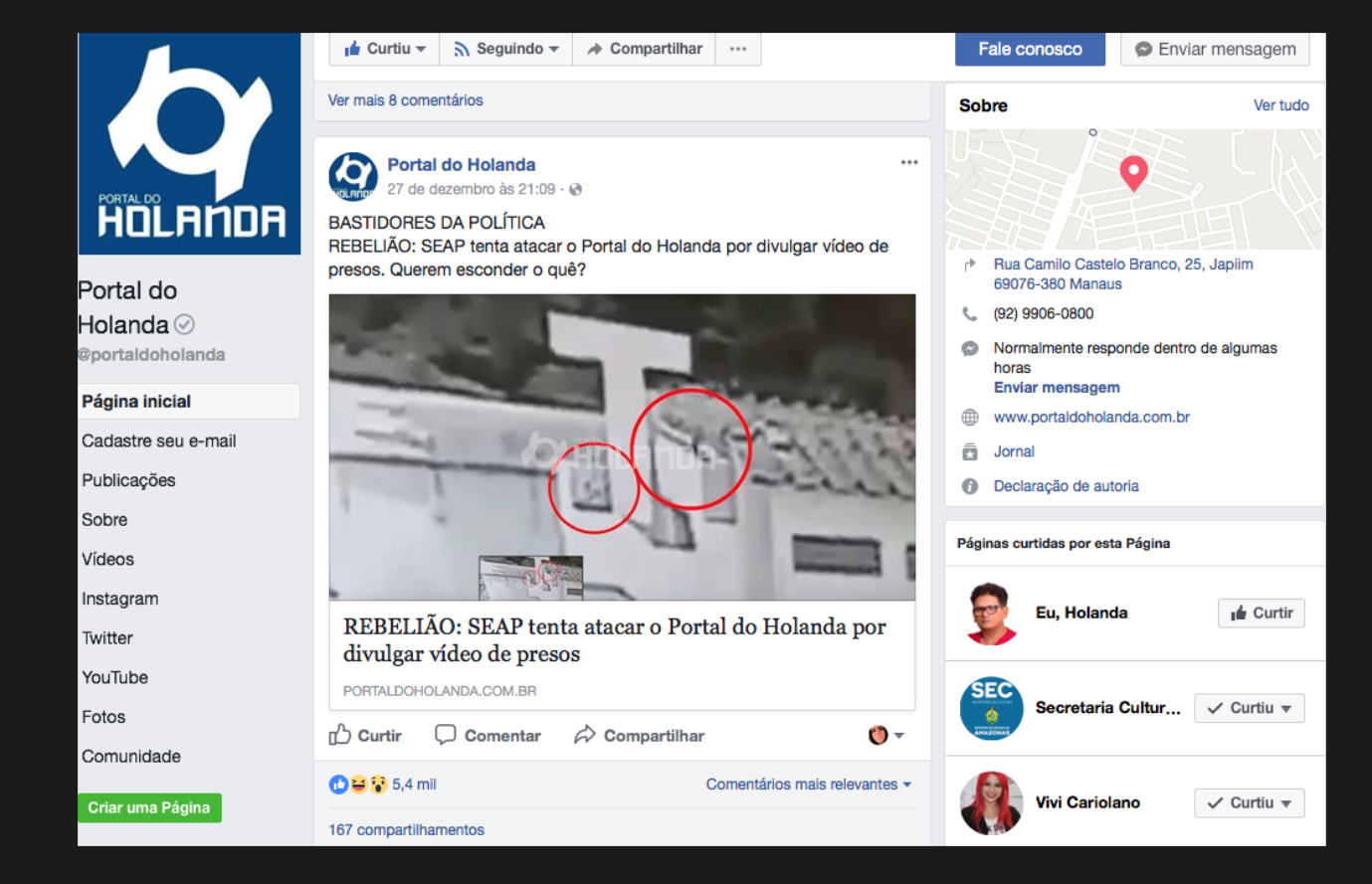Open the Seguindo following dropdown
This screenshot has width=1372, height=884.
point(505,49)
